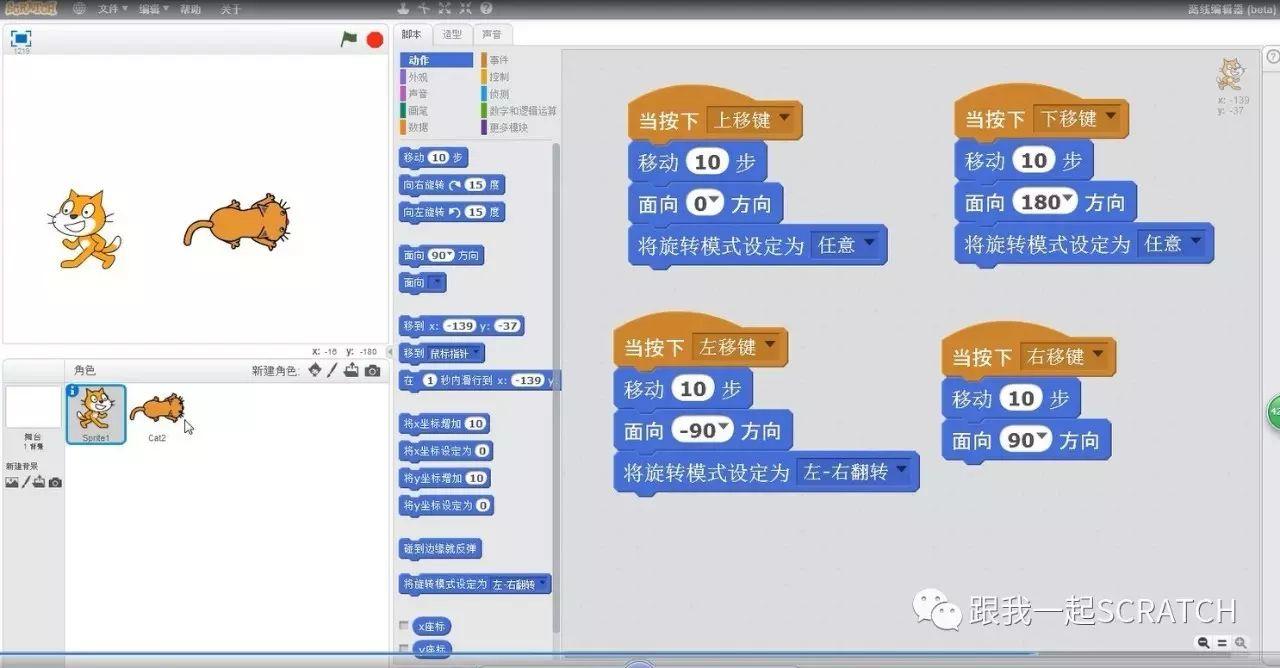The width and height of the screenshot is (1280, 668).
Task: Select the delete scissors tool
Action: pos(424,8)
